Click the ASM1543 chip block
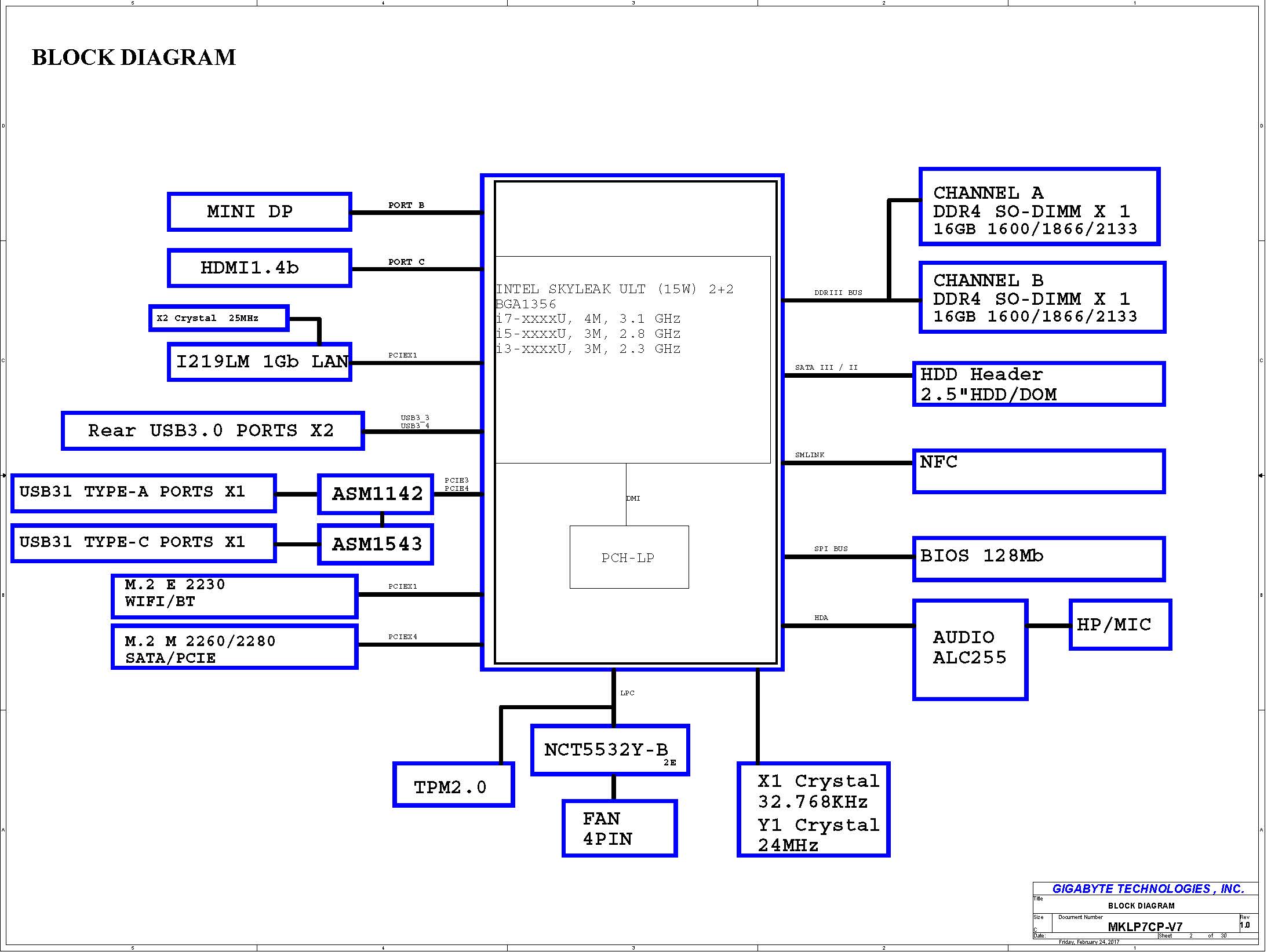The width and height of the screenshot is (1271, 952). pos(376,544)
